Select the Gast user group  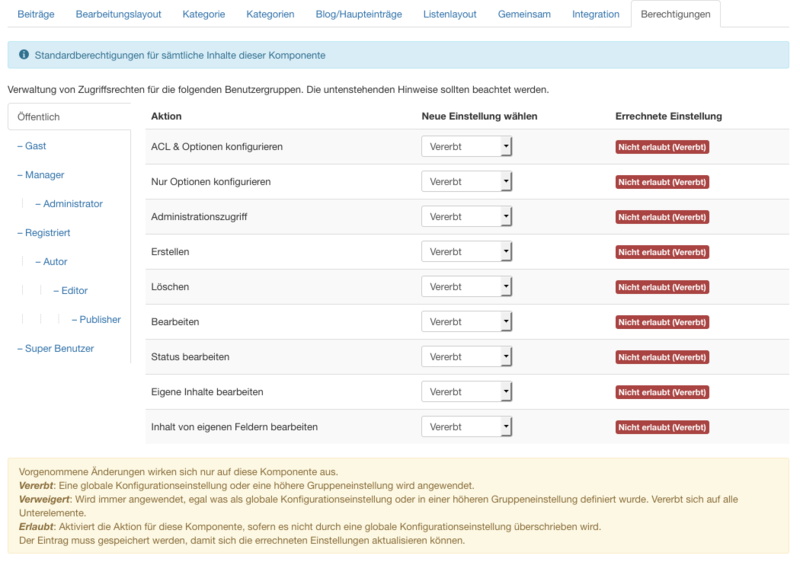32,146
